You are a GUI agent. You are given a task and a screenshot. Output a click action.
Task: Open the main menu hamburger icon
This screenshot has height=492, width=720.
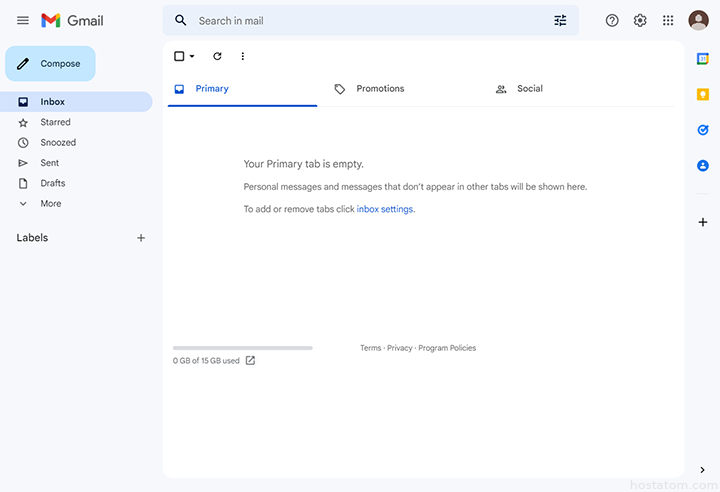pyautogui.click(x=23, y=20)
